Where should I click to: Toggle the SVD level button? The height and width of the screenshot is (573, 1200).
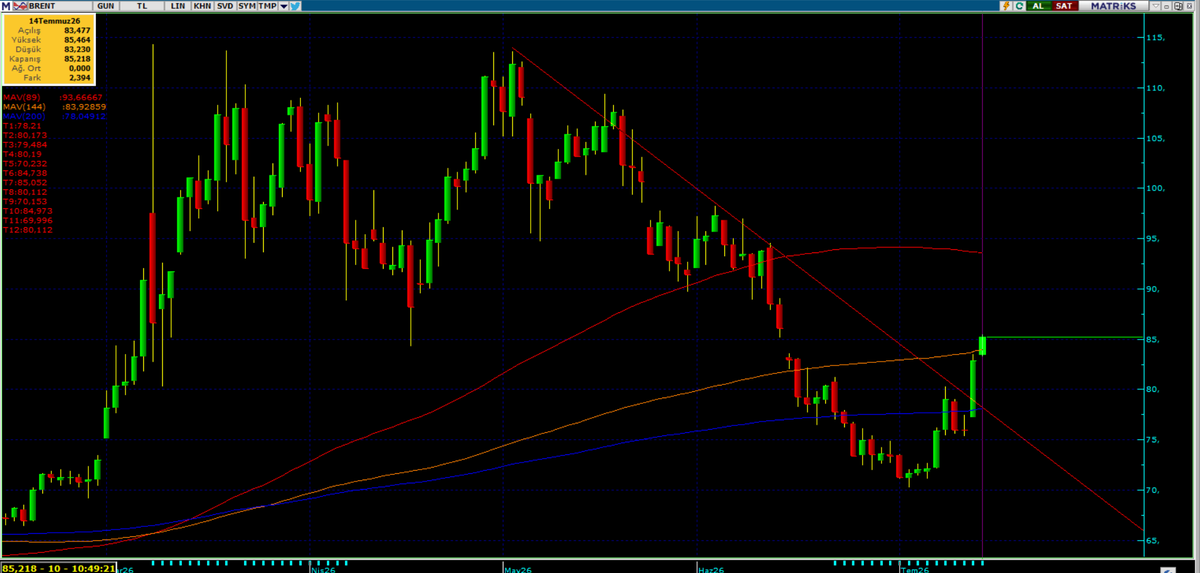[224, 6]
